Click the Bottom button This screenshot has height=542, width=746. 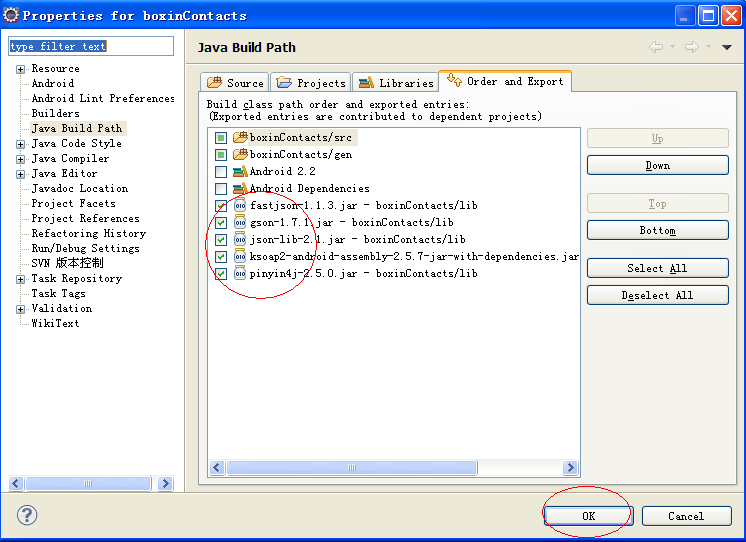pyautogui.click(x=658, y=230)
